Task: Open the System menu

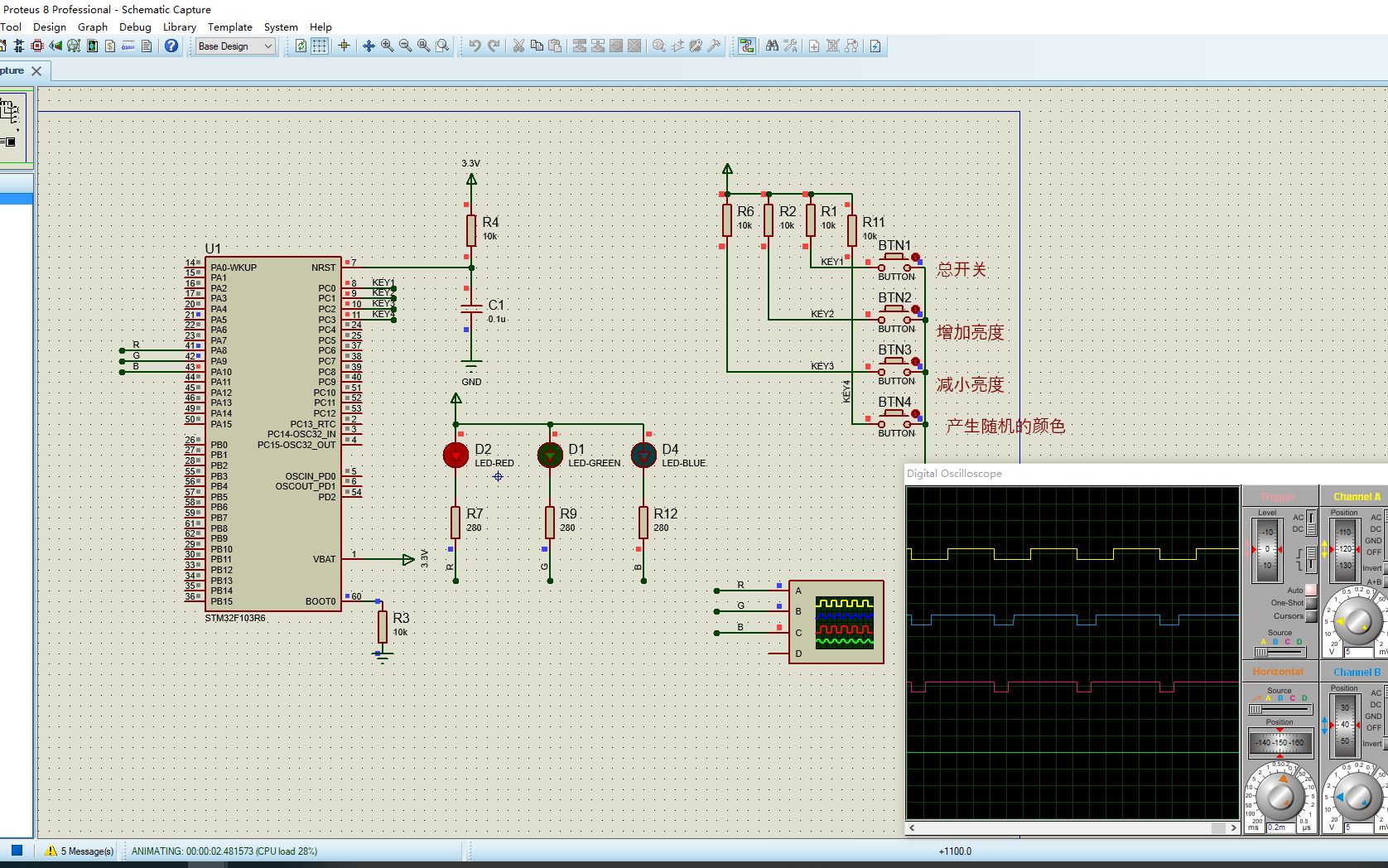Action: tap(281, 27)
